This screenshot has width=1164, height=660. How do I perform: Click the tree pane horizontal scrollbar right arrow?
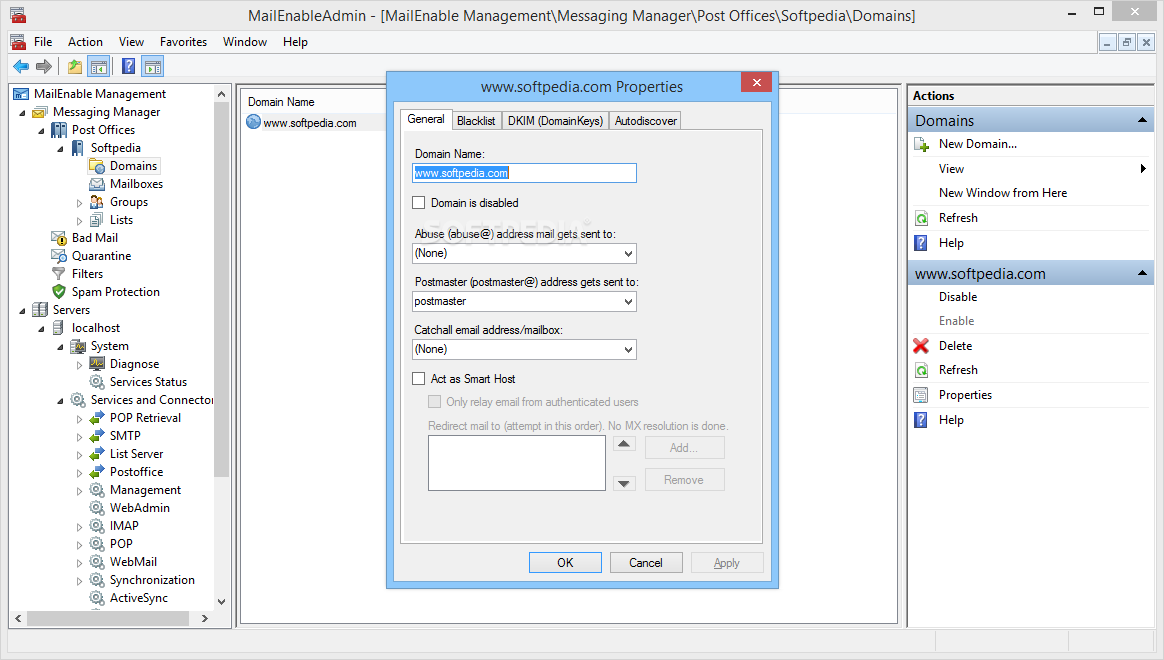pos(205,618)
